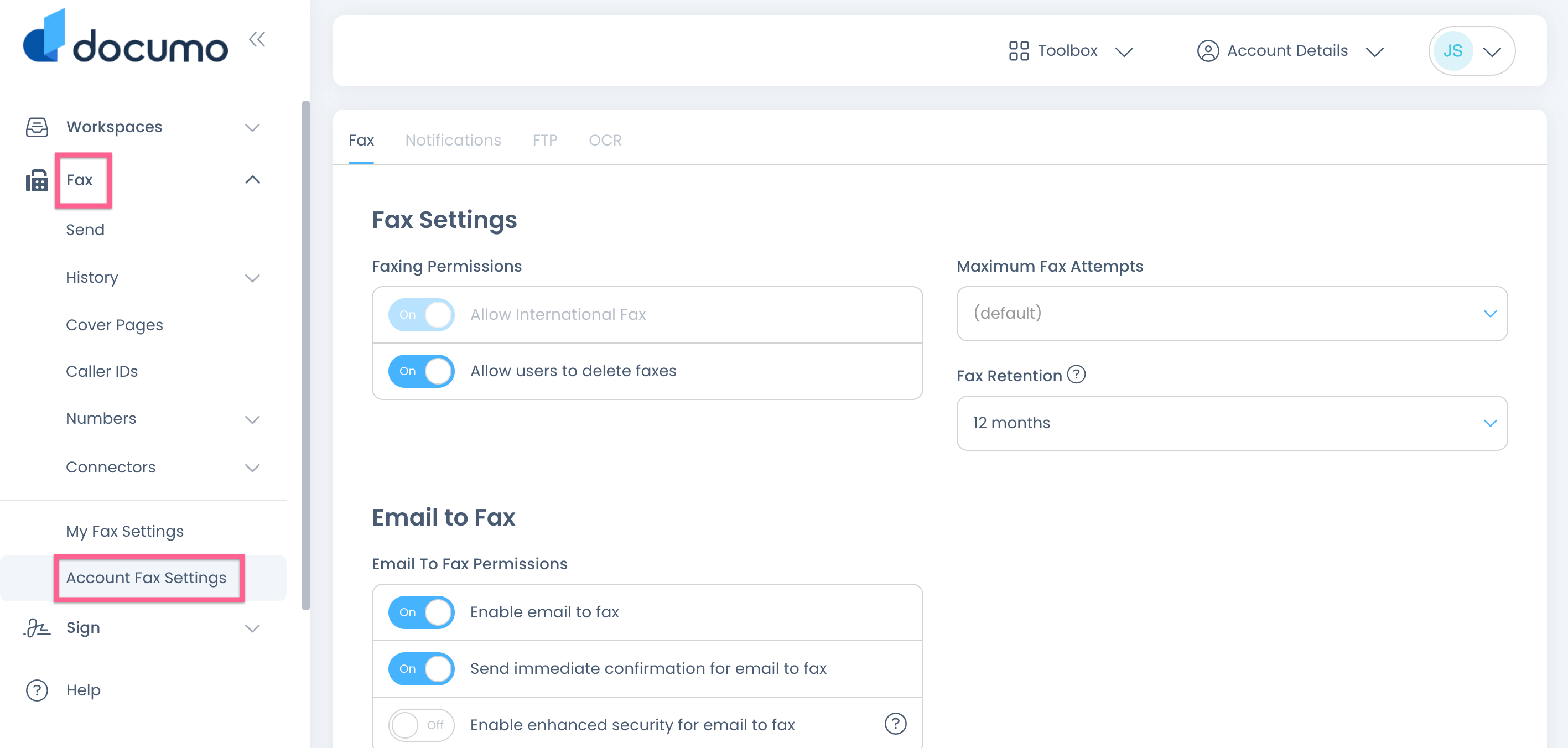Click the Fax Retention help icon
The width and height of the screenshot is (1568, 748).
1076,375
